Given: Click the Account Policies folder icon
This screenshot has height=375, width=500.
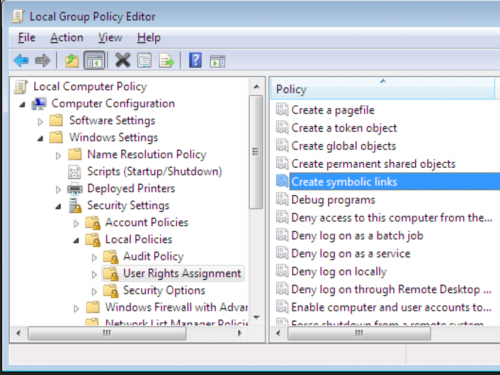Looking at the screenshot, I should point(93,223).
